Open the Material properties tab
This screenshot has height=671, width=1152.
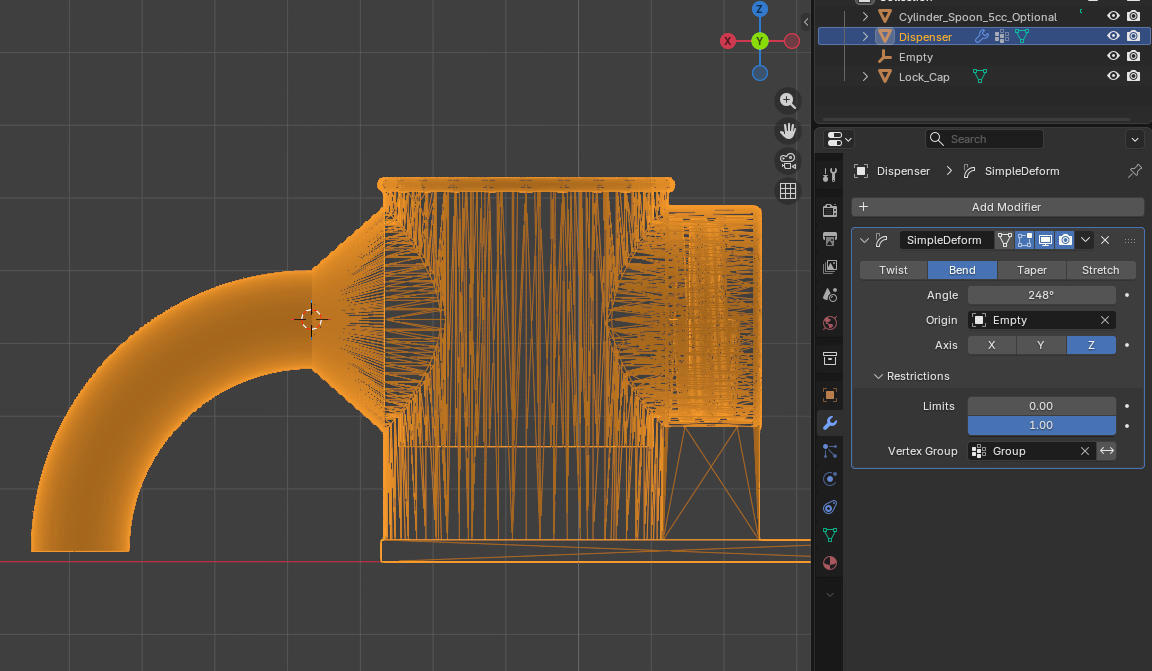pos(829,563)
